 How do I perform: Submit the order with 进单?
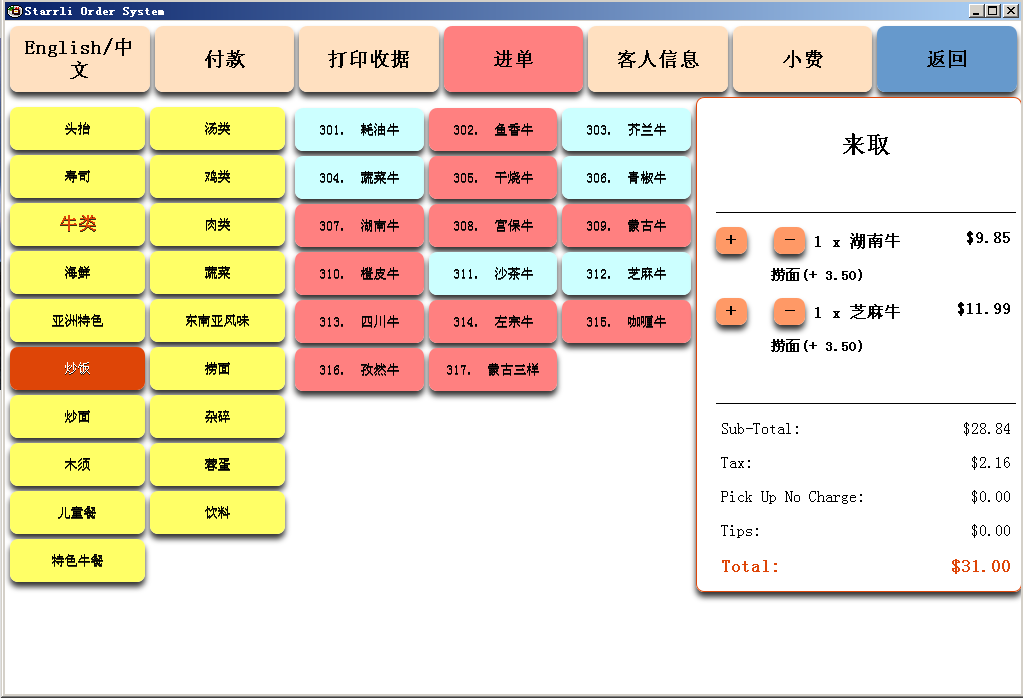point(513,59)
